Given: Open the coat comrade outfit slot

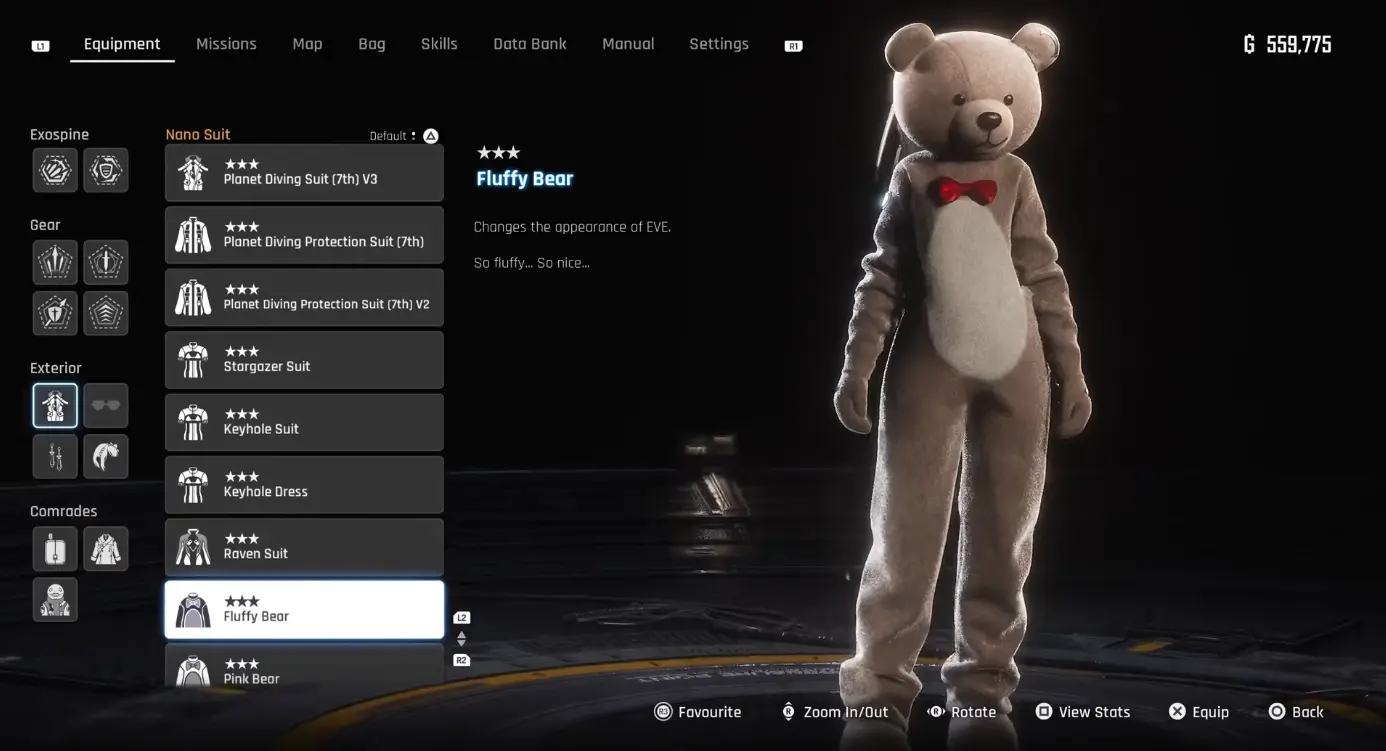Looking at the screenshot, I should coord(105,549).
